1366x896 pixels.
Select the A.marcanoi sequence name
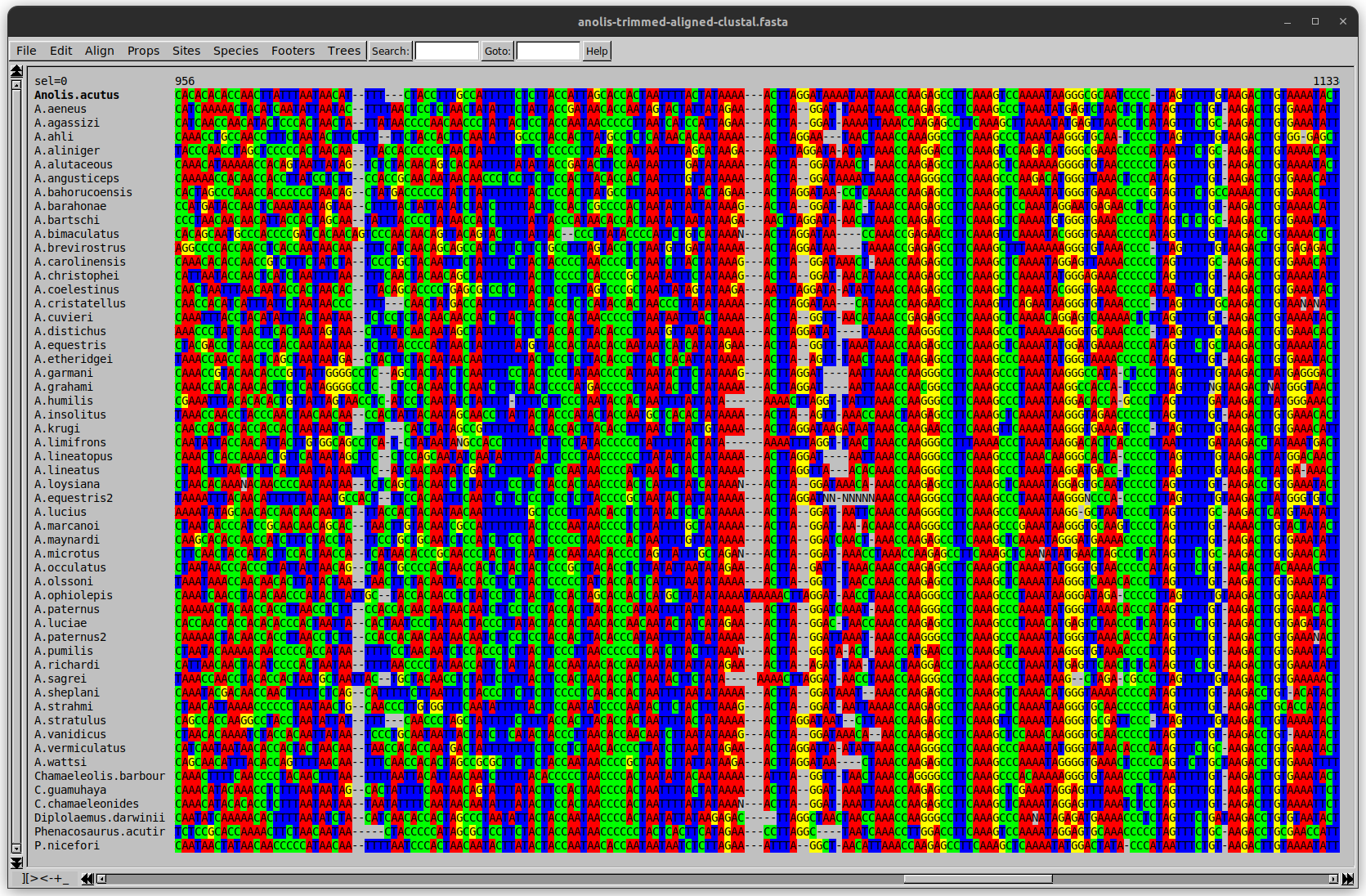[x=67, y=526]
